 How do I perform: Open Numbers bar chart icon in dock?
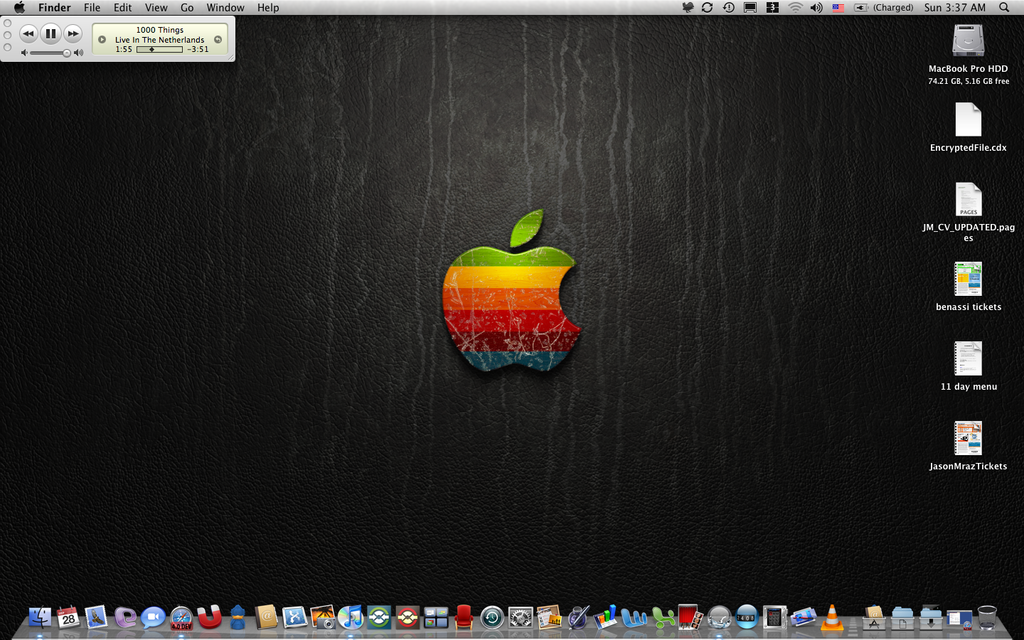[605, 617]
